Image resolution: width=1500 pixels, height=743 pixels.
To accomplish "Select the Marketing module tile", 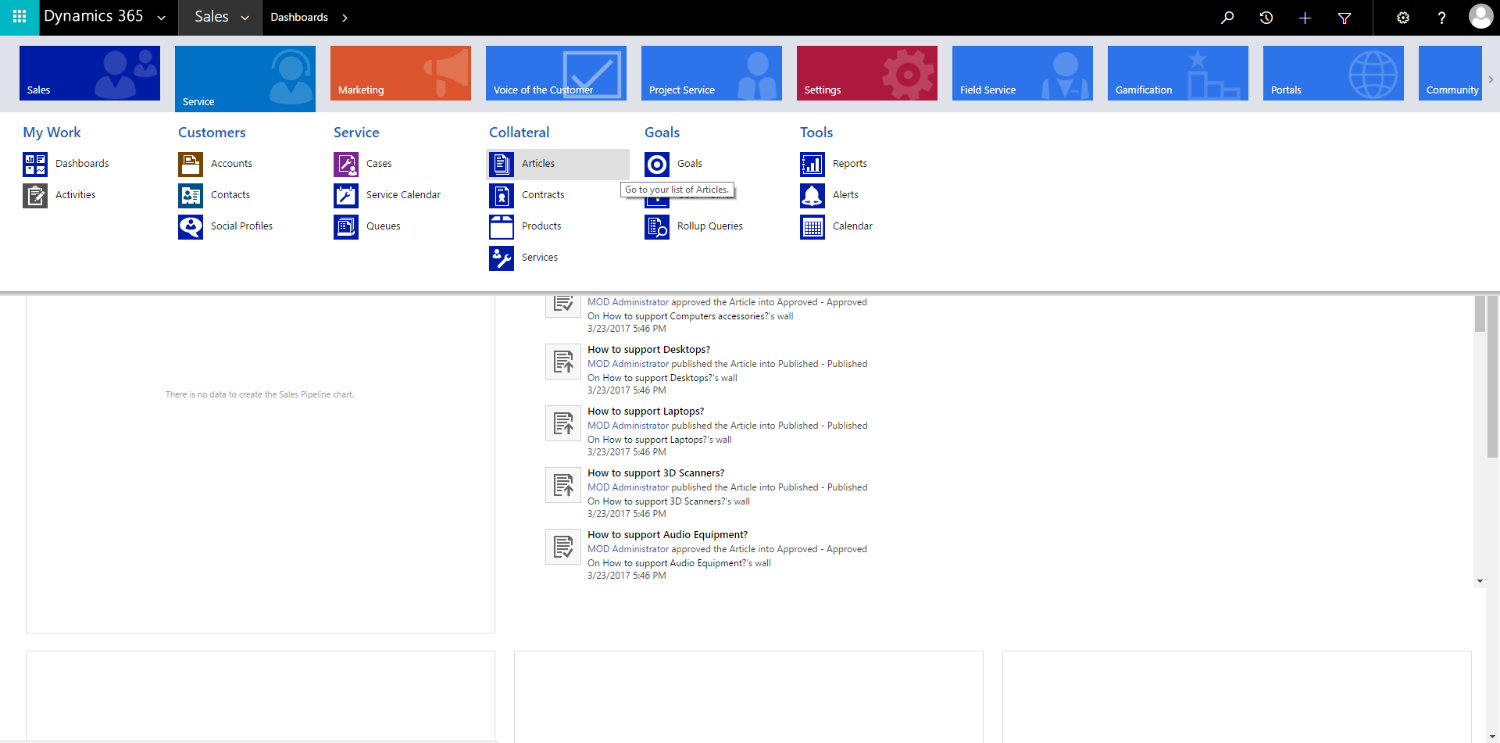I will tap(401, 73).
